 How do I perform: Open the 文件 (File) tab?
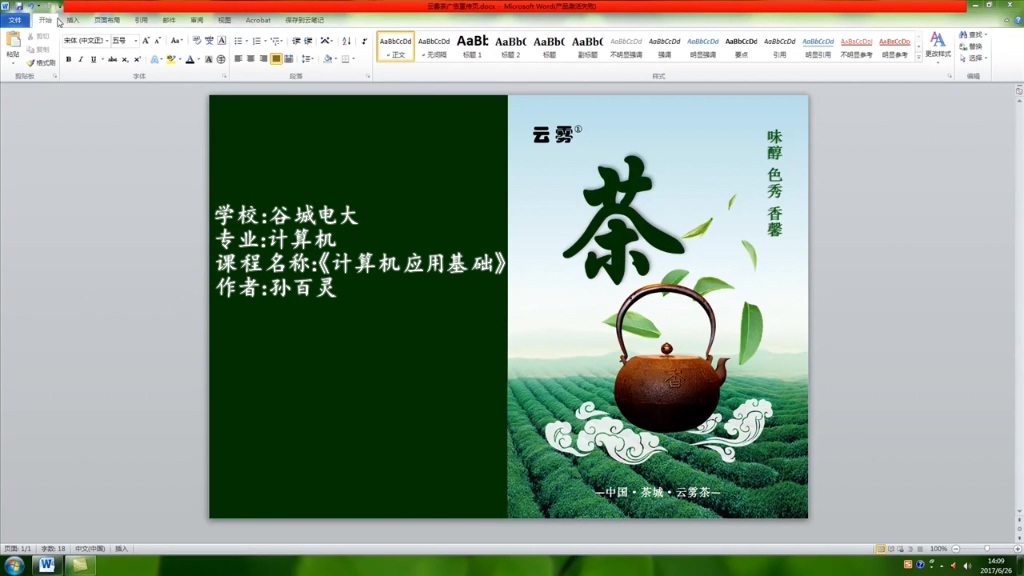pyautogui.click(x=15, y=20)
